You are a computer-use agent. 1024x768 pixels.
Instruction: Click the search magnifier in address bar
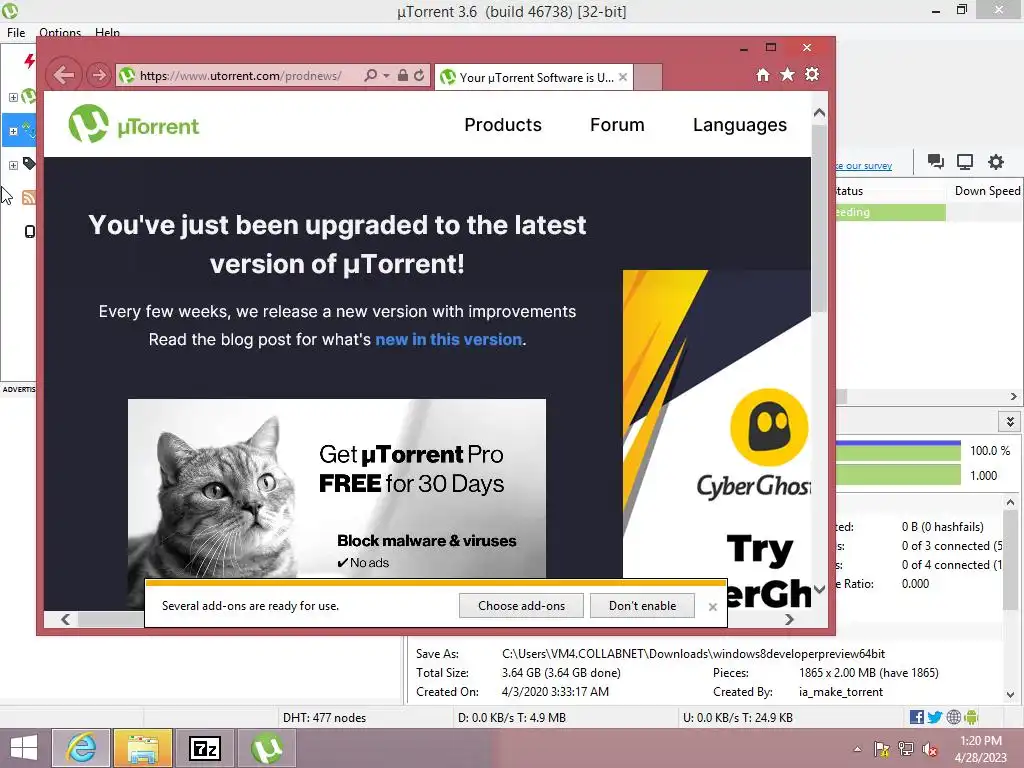[x=370, y=75]
